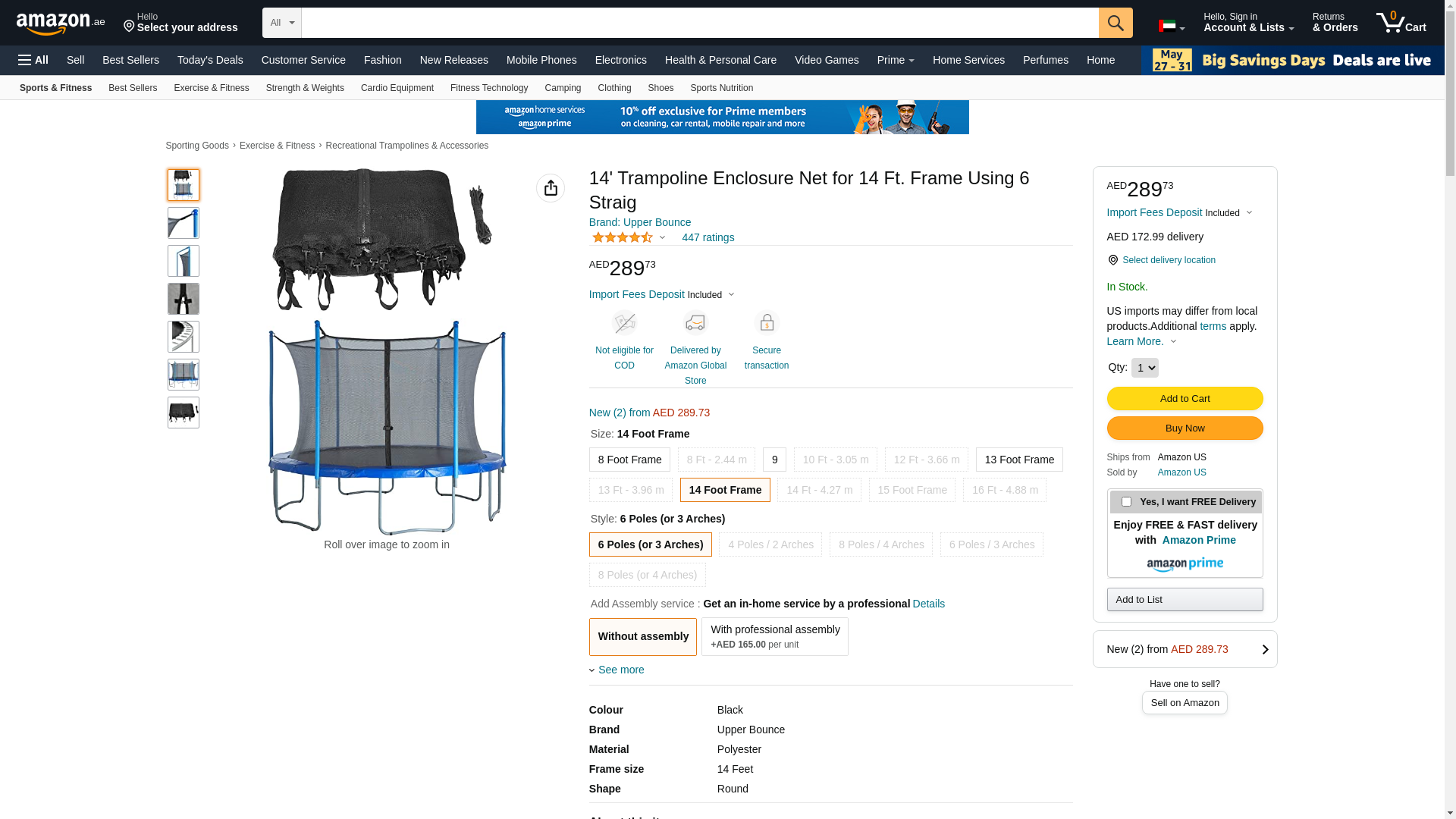Click in the search input field
This screenshot has width=1456, height=819.
699,23
